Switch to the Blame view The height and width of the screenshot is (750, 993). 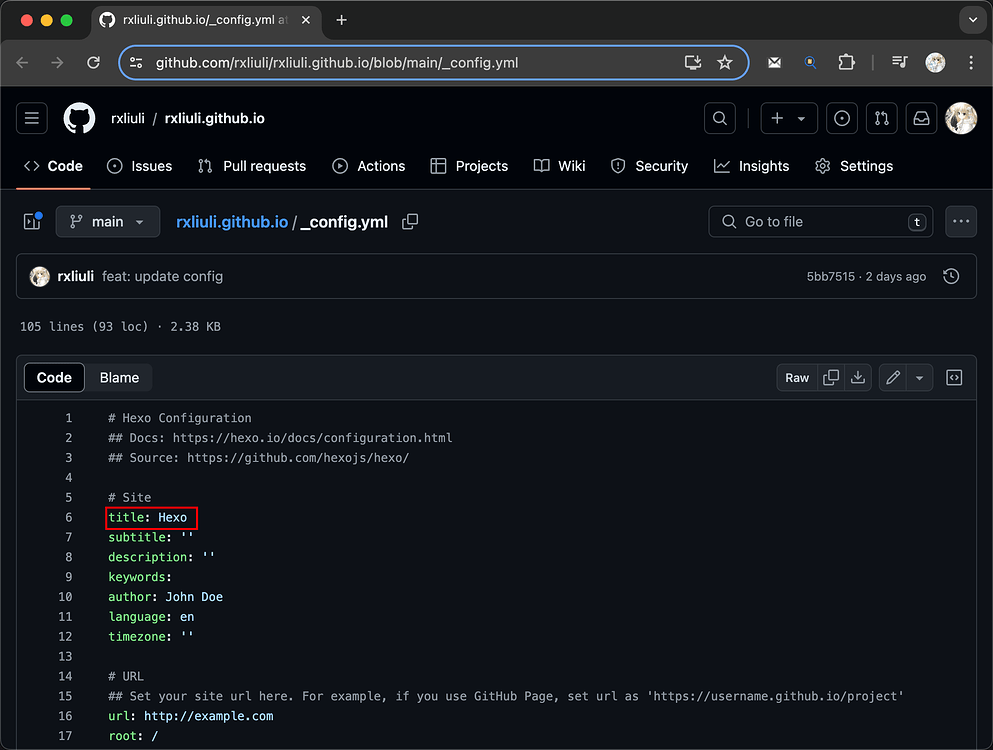point(119,377)
